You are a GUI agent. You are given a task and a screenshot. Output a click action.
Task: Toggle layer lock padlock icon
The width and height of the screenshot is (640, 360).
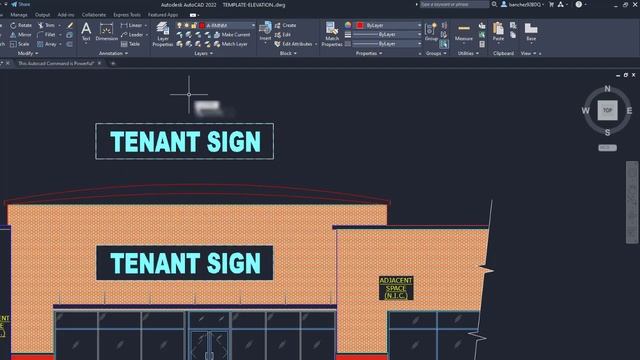194,25
